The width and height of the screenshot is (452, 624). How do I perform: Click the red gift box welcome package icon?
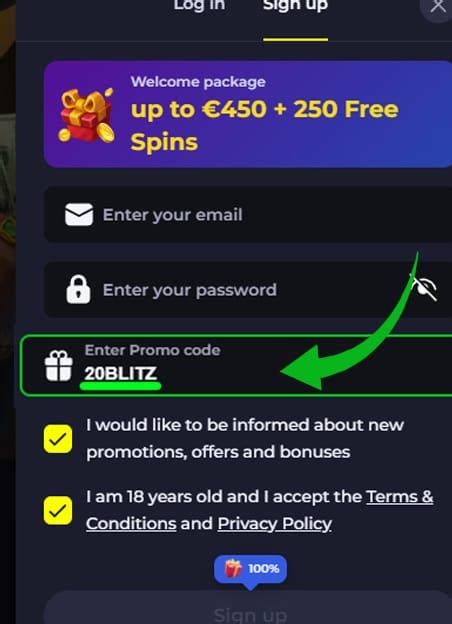[86, 115]
